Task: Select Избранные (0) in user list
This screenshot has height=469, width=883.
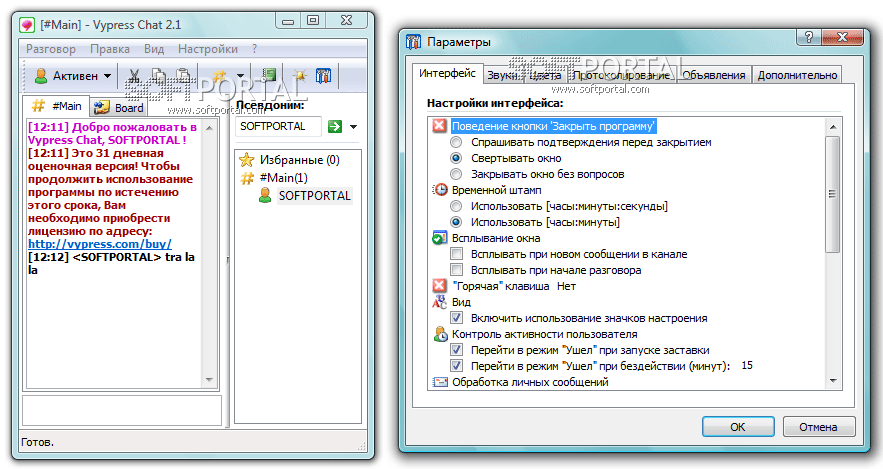Action: [299, 160]
